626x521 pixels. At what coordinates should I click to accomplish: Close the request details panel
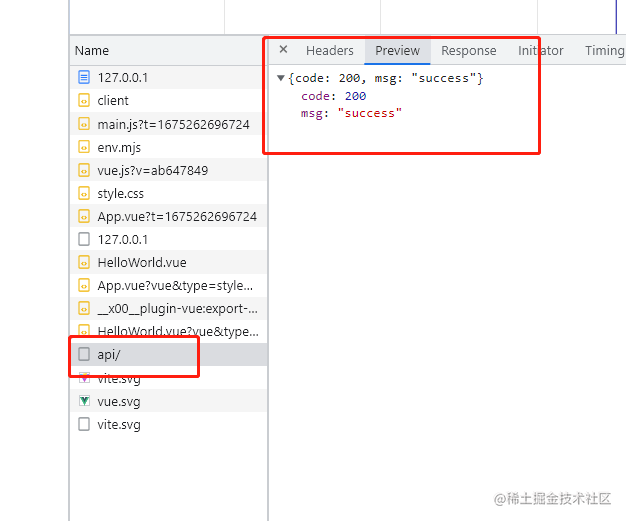tap(283, 50)
